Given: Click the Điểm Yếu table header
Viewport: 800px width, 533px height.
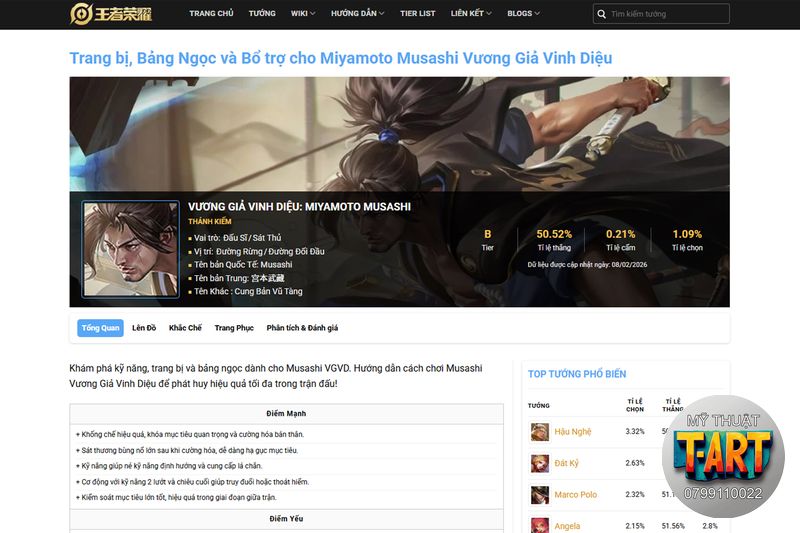Looking at the screenshot, I should [x=286, y=519].
